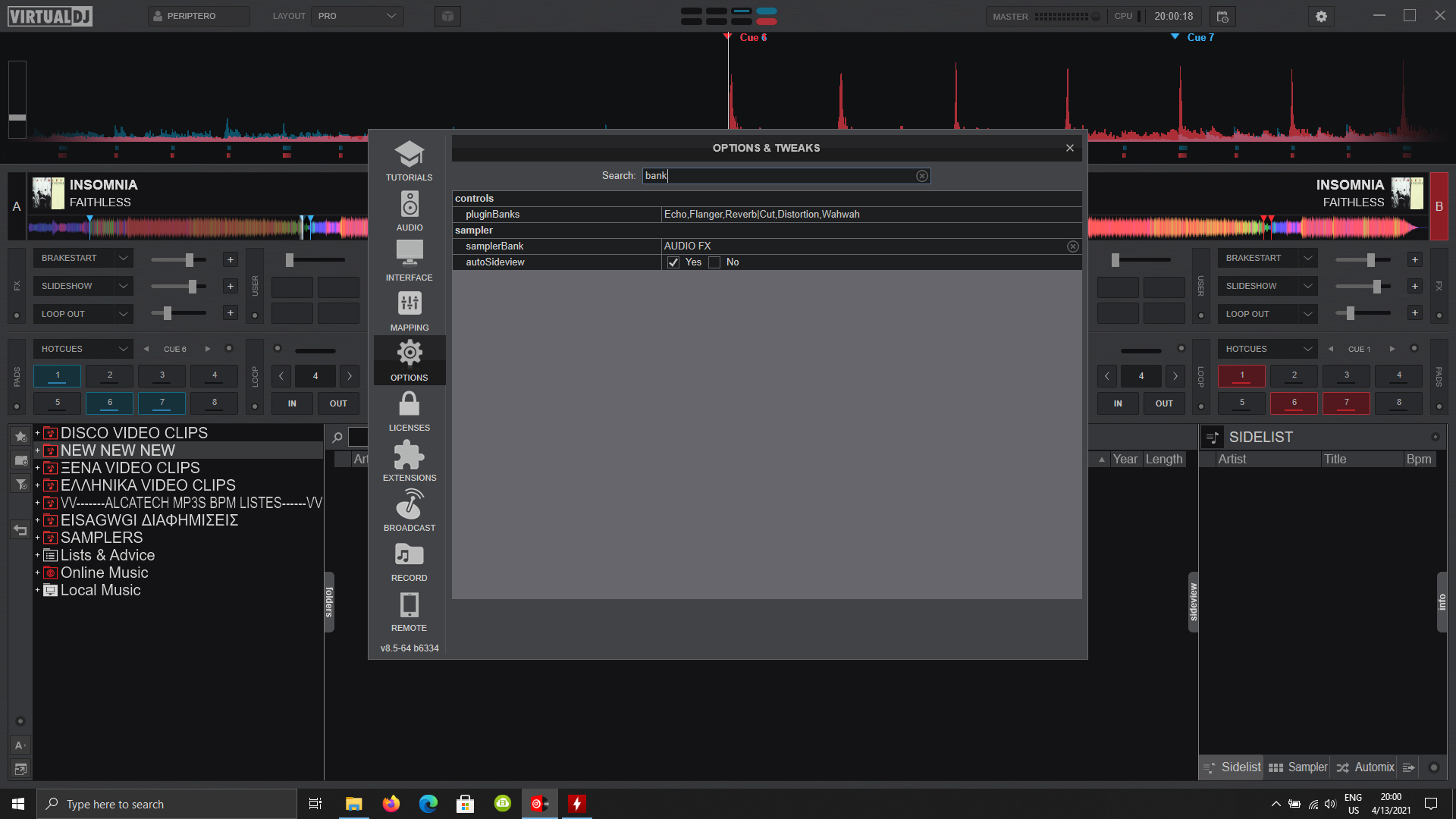
Task: Open the clock/timer icon next to time
Action: (x=1222, y=16)
